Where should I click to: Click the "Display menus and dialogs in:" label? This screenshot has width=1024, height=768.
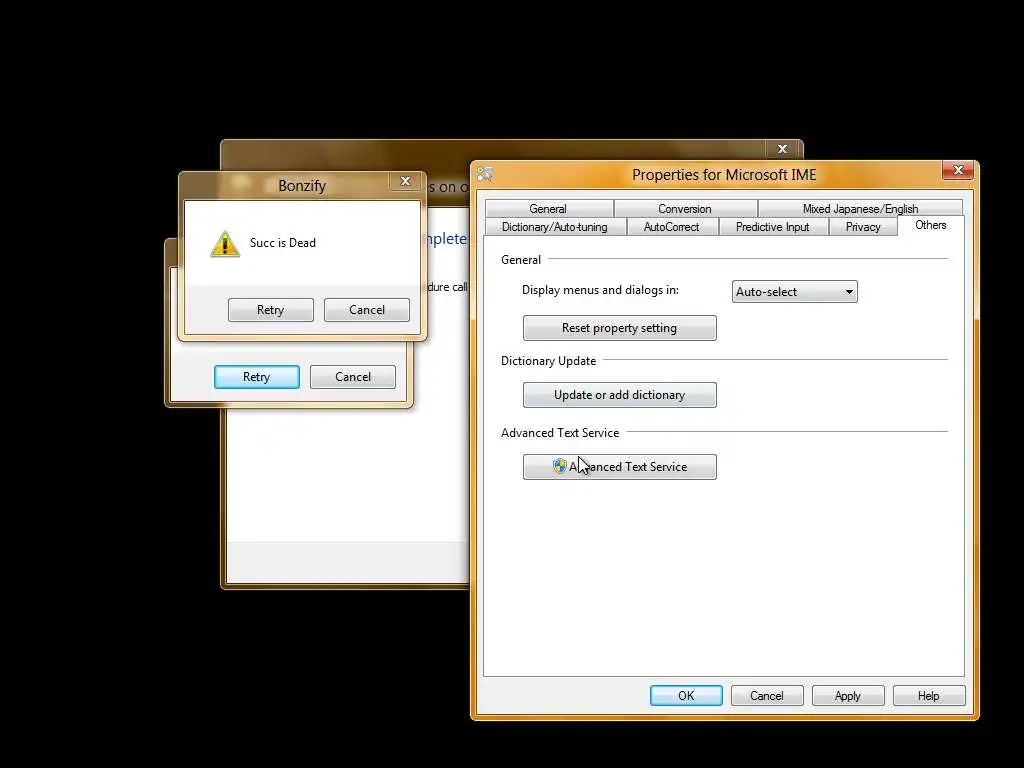(x=600, y=290)
